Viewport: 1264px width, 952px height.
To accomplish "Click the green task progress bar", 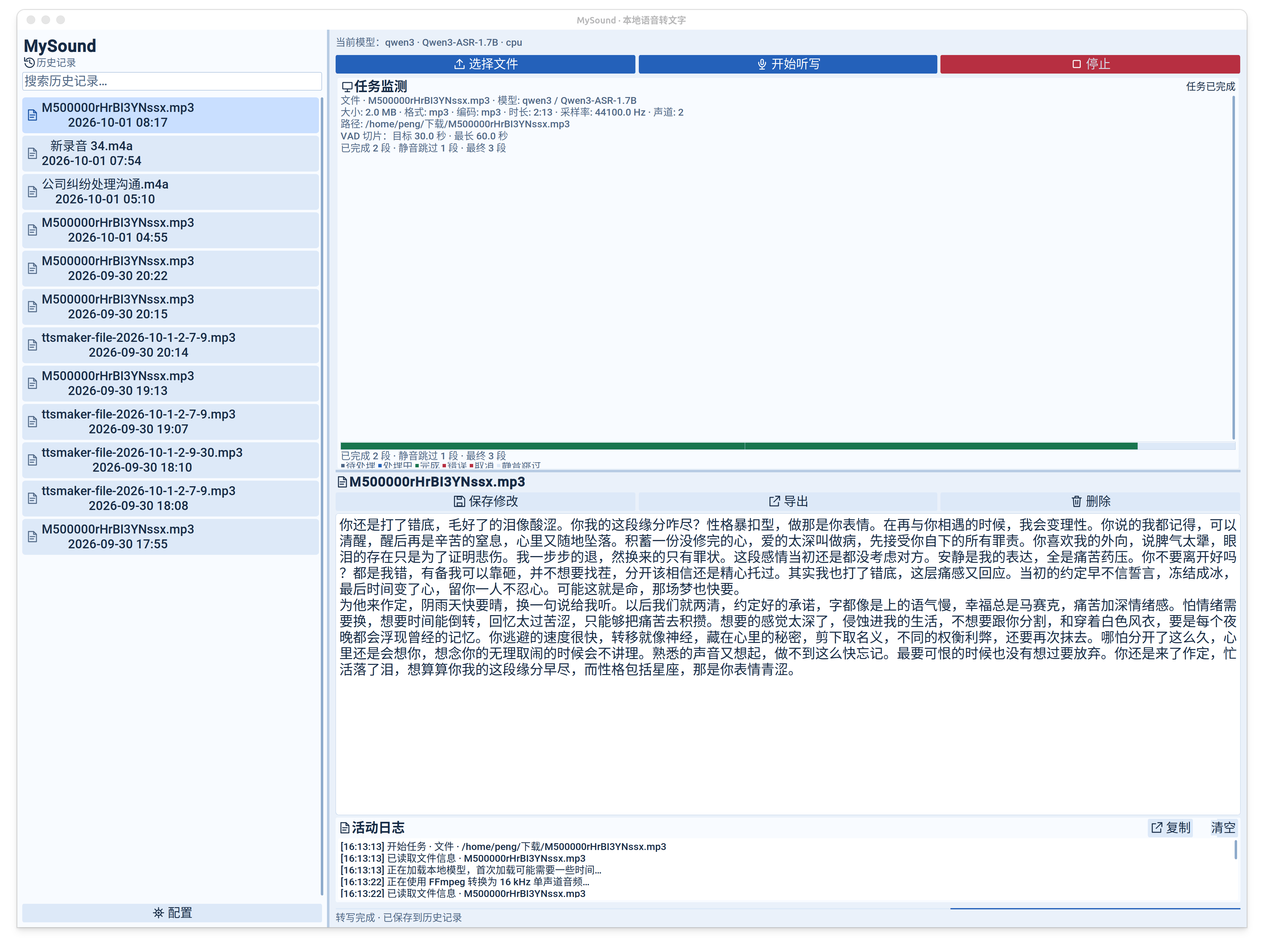I will [x=787, y=446].
